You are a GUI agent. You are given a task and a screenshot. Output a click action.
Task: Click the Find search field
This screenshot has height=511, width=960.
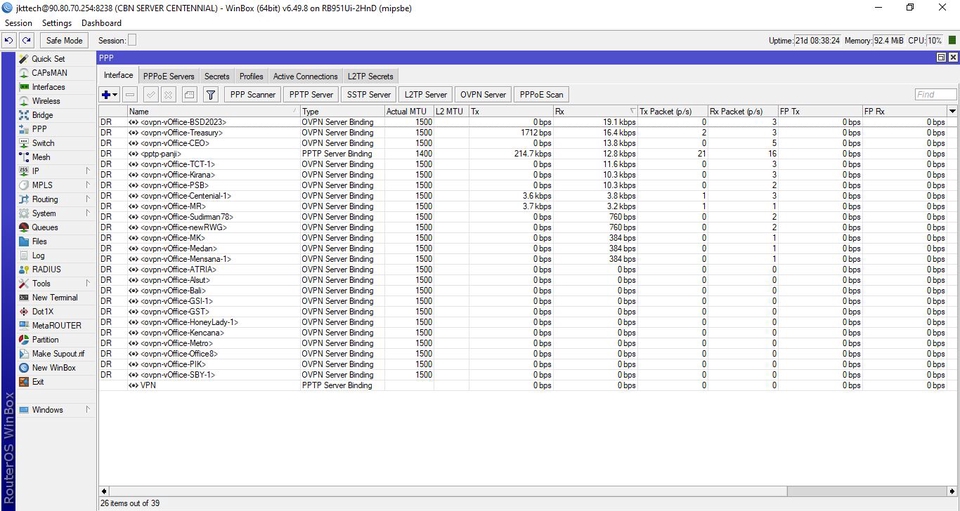tap(936, 94)
